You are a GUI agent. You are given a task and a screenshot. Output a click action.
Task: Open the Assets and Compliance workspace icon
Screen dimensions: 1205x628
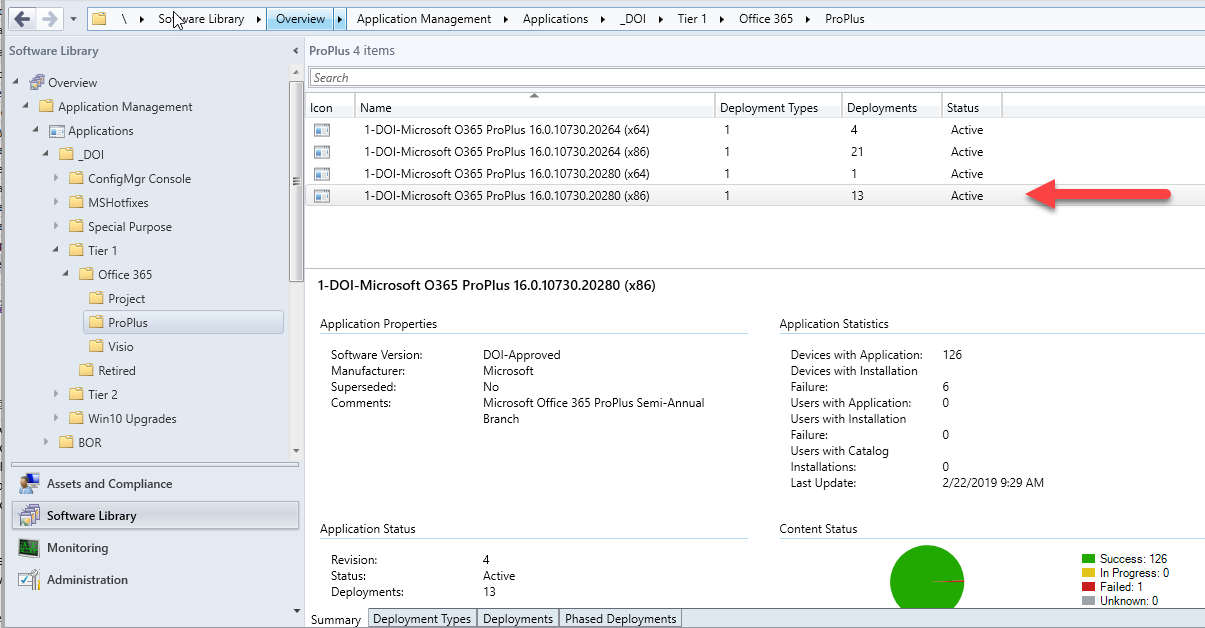tap(29, 484)
